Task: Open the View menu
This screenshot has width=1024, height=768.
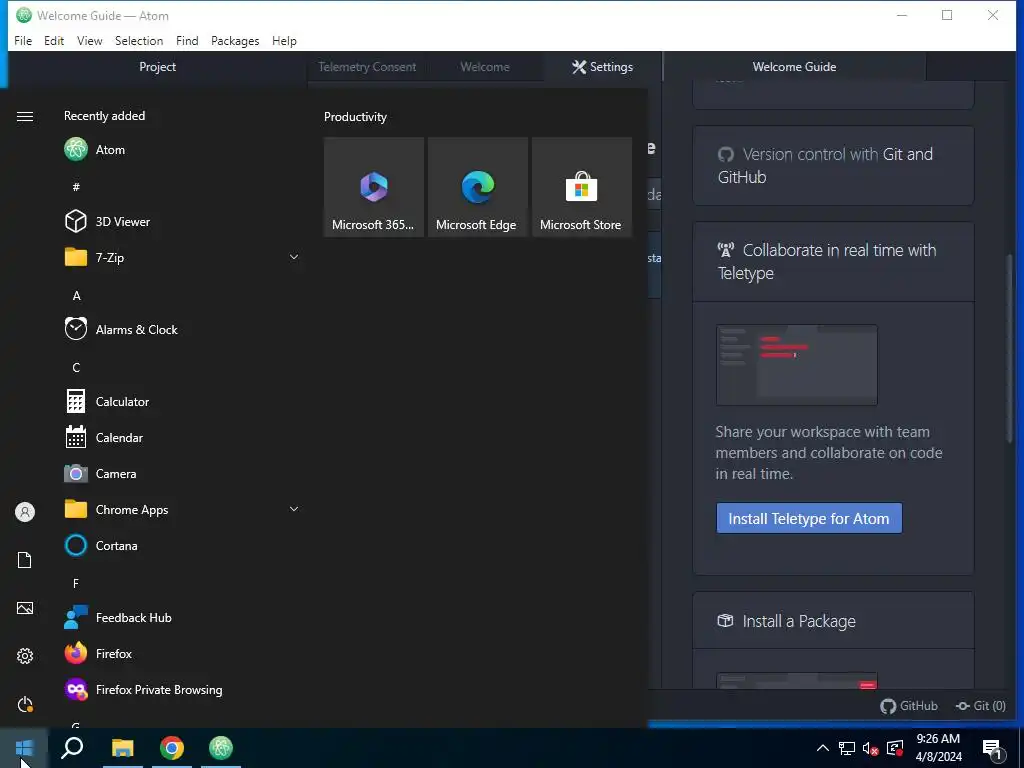Action: 89,40
